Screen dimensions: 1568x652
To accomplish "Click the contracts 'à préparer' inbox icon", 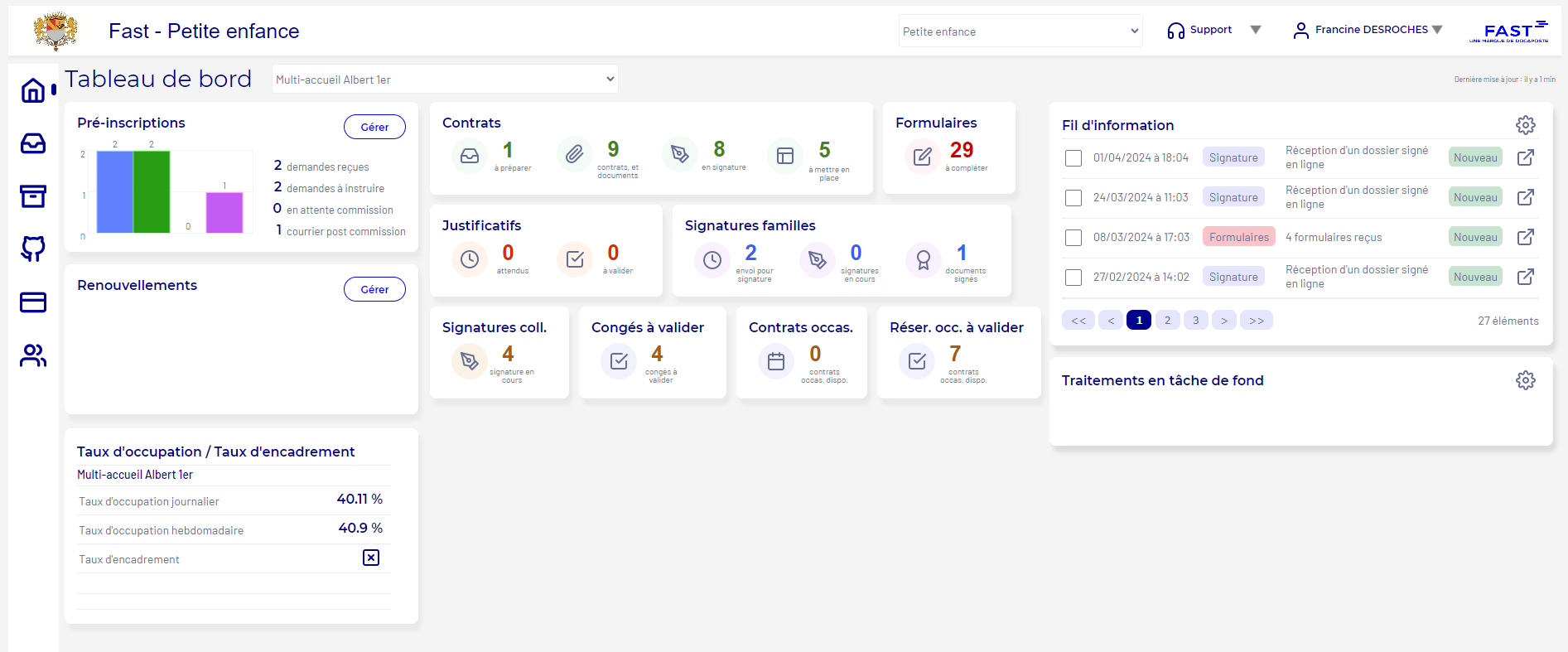I will click(470, 156).
